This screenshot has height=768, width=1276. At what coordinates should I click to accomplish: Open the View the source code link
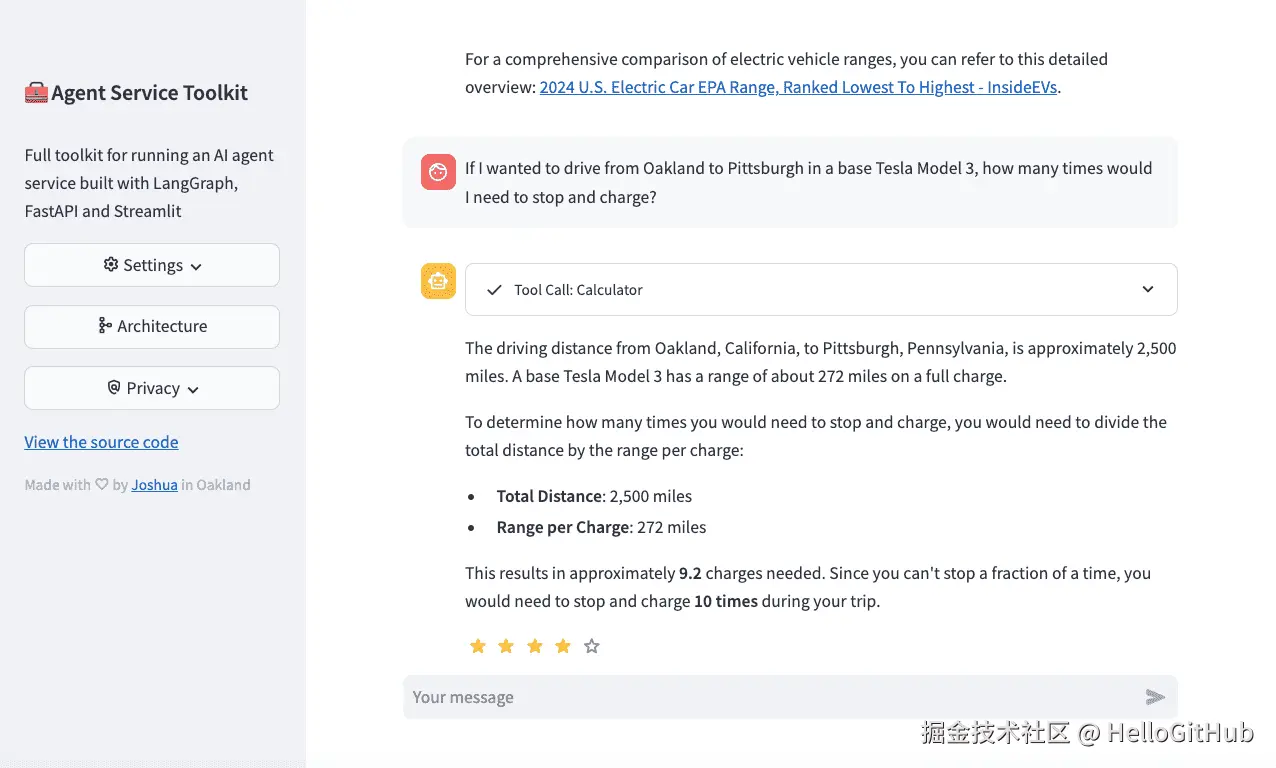[x=101, y=442]
